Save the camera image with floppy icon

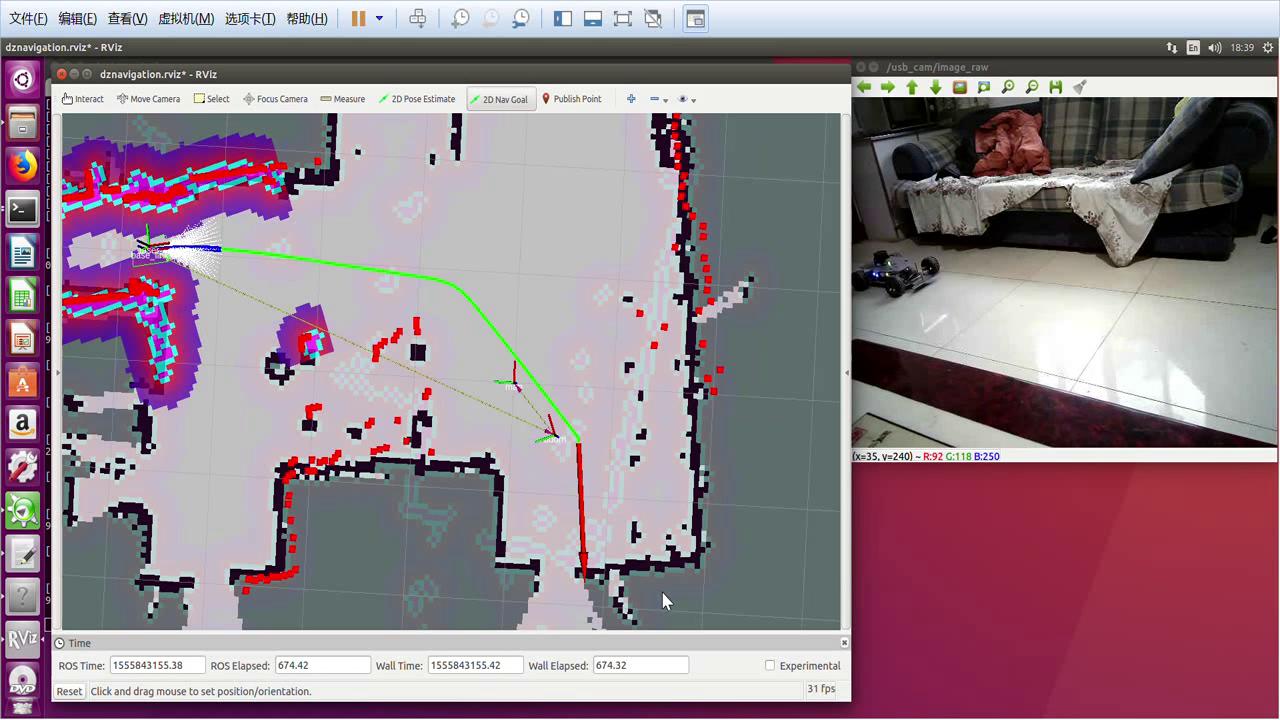tap(1055, 87)
